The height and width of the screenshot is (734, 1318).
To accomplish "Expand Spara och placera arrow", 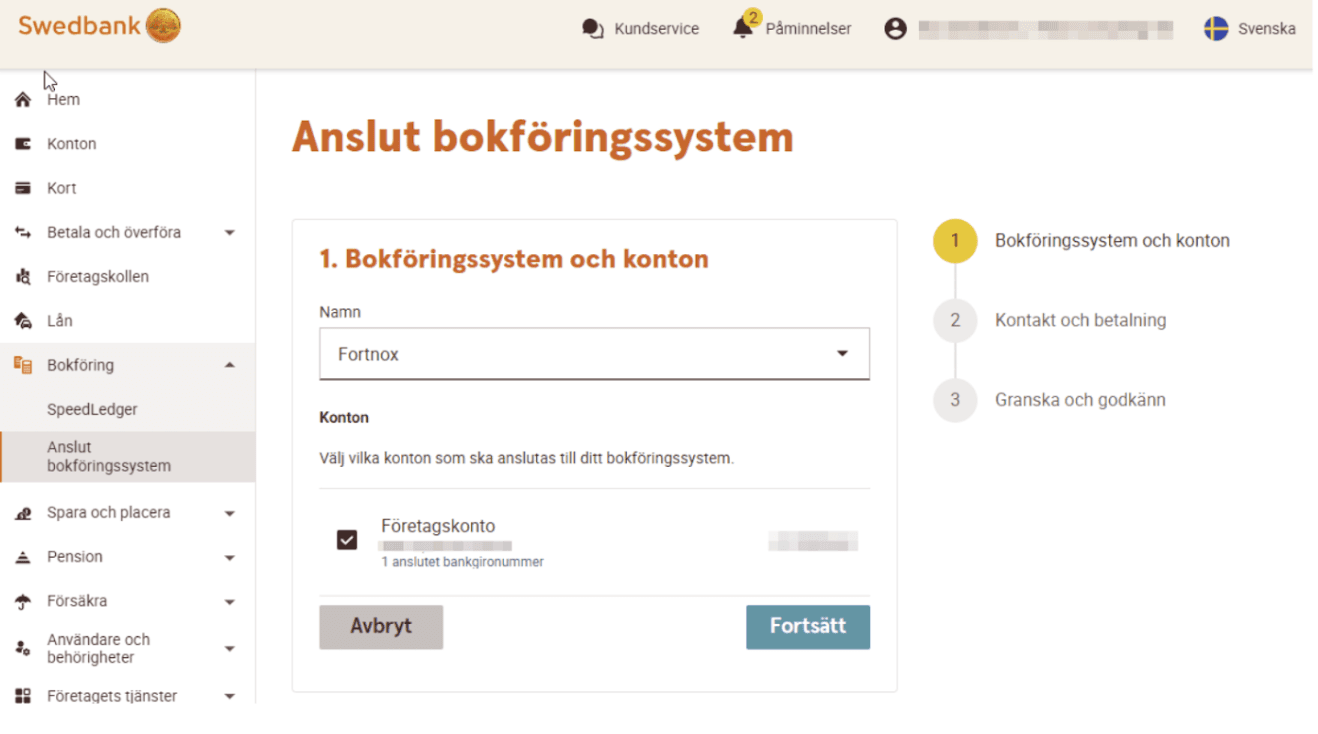I will 229,514.
